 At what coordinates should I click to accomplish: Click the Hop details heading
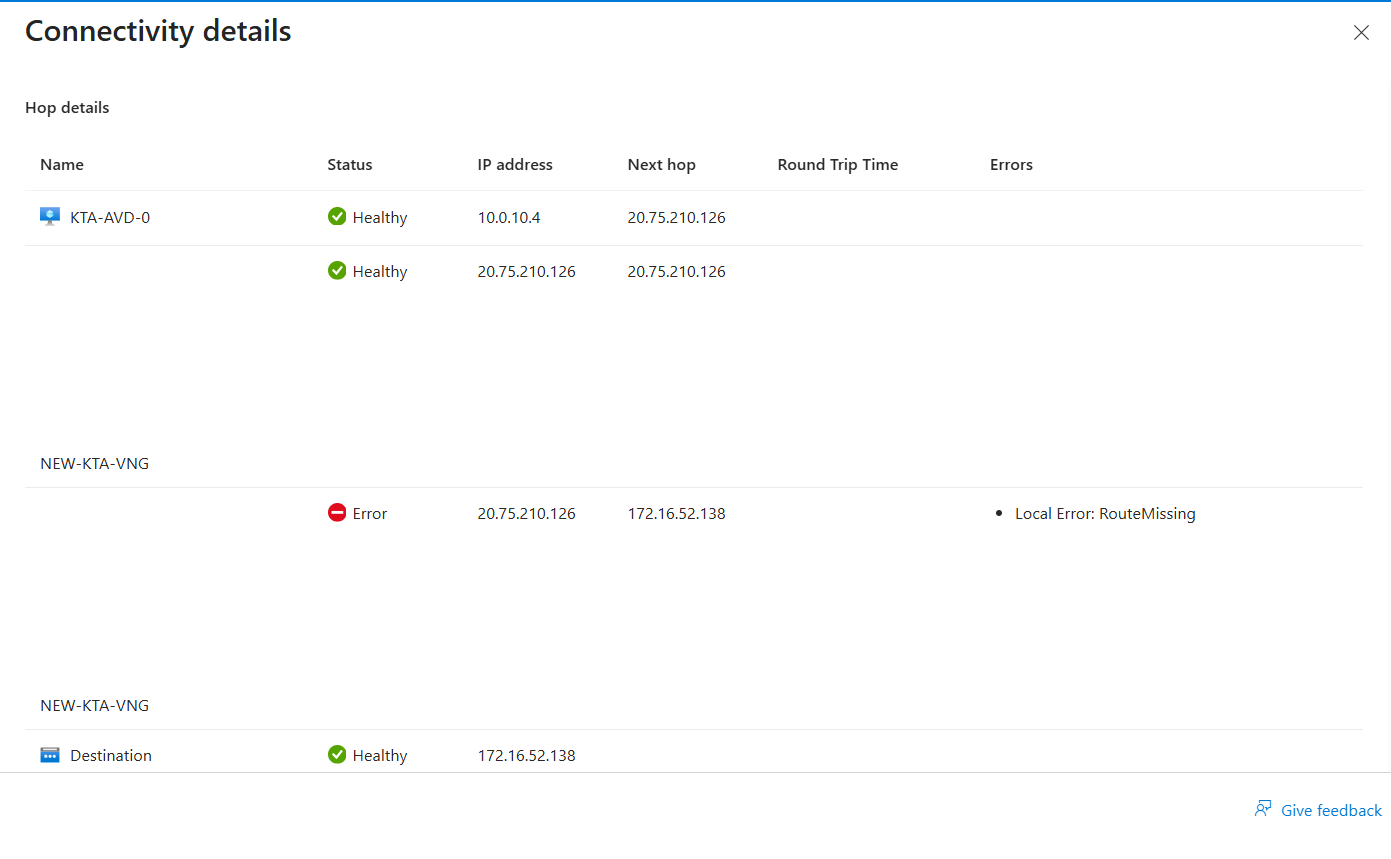tap(67, 107)
